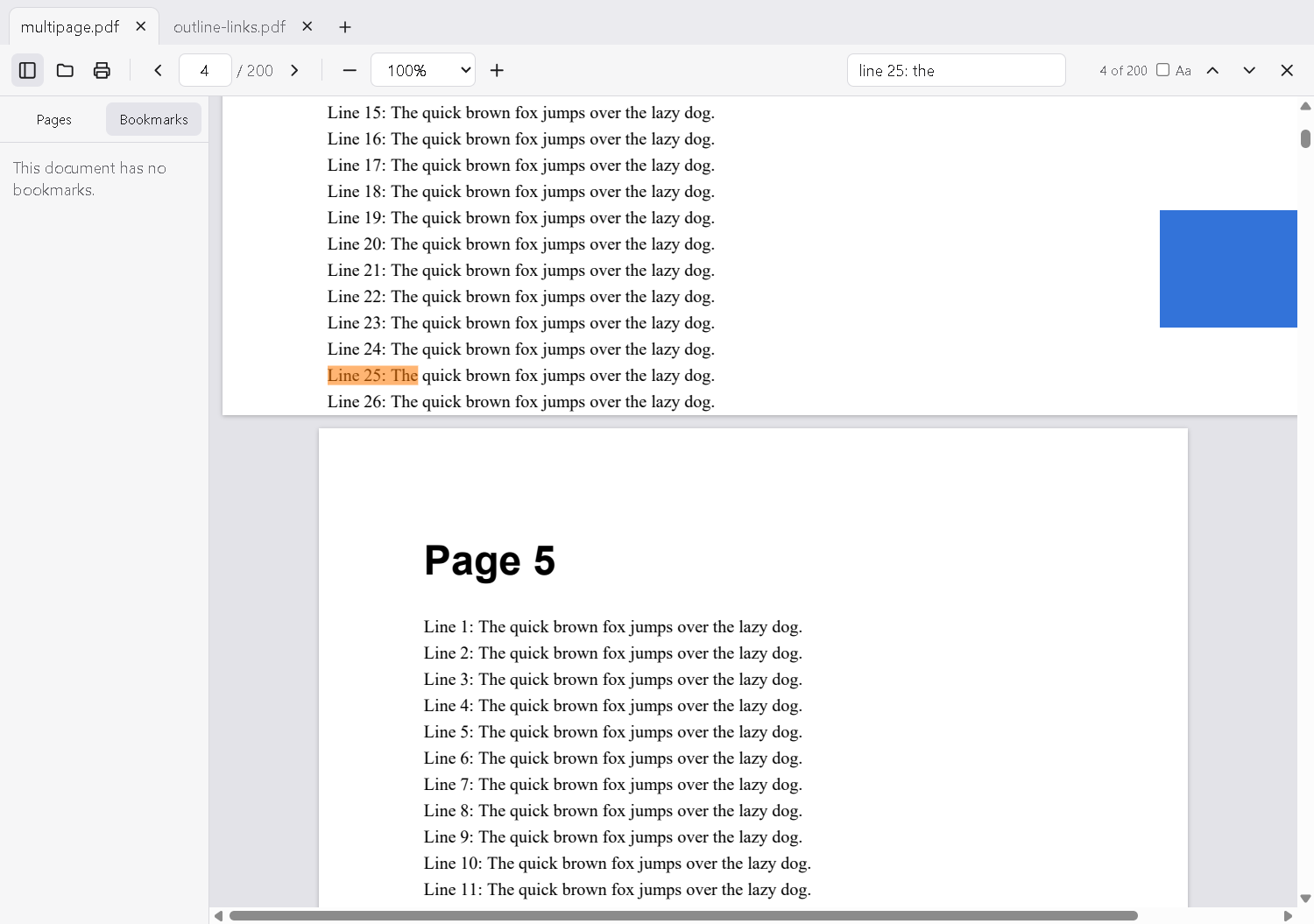Click the vertical scrollbar down arrow

pyautogui.click(x=1305, y=898)
